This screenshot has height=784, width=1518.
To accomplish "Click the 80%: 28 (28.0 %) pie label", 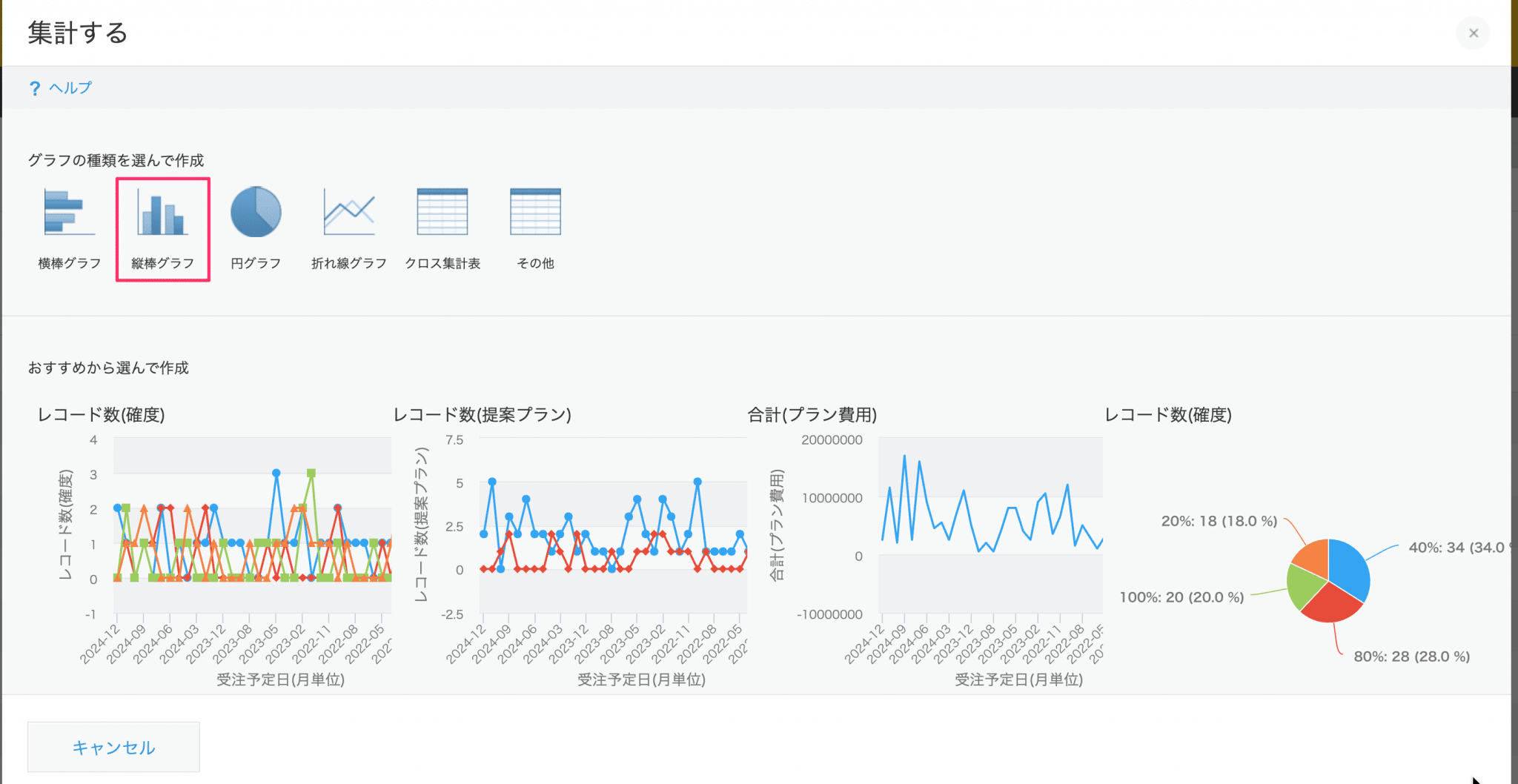I will pos(1412,657).
